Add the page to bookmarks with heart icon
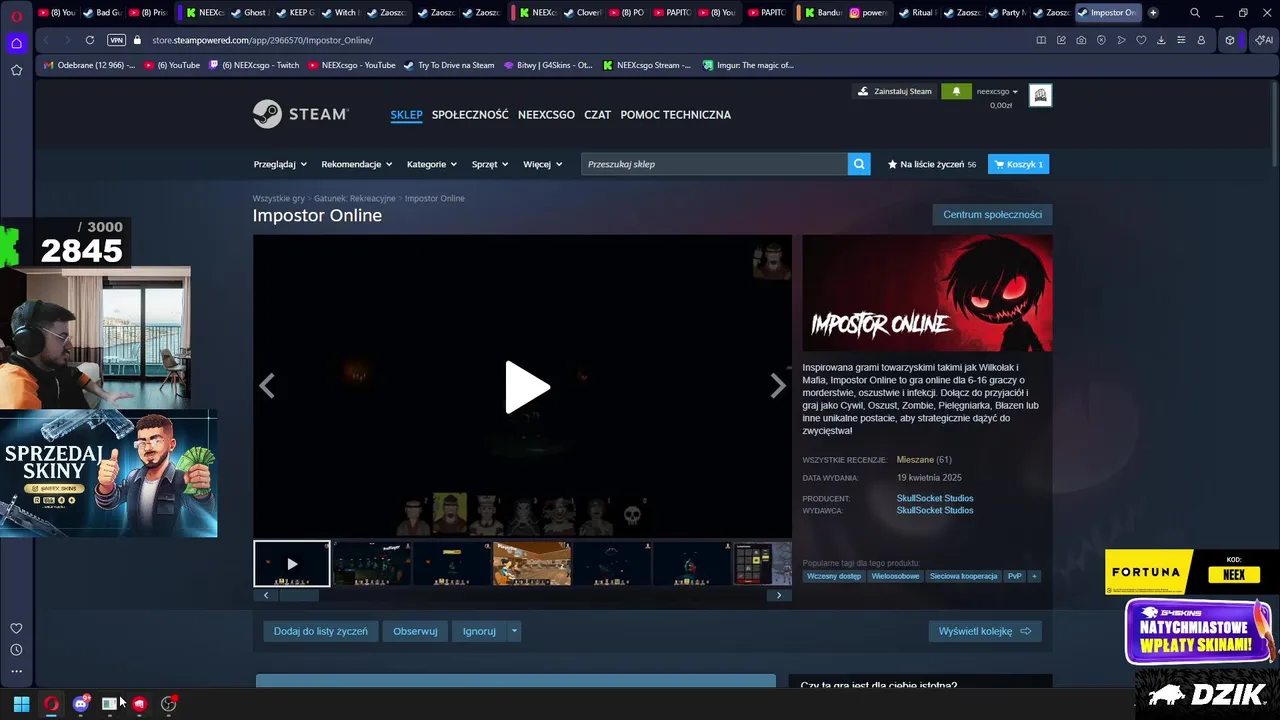This screenshot has height=720, width=1280. [1141, 40]
